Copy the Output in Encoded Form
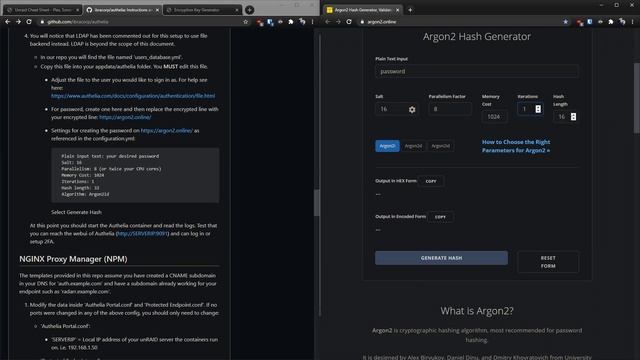The width and height of the screenshot is (640, 360). (440, 217)
